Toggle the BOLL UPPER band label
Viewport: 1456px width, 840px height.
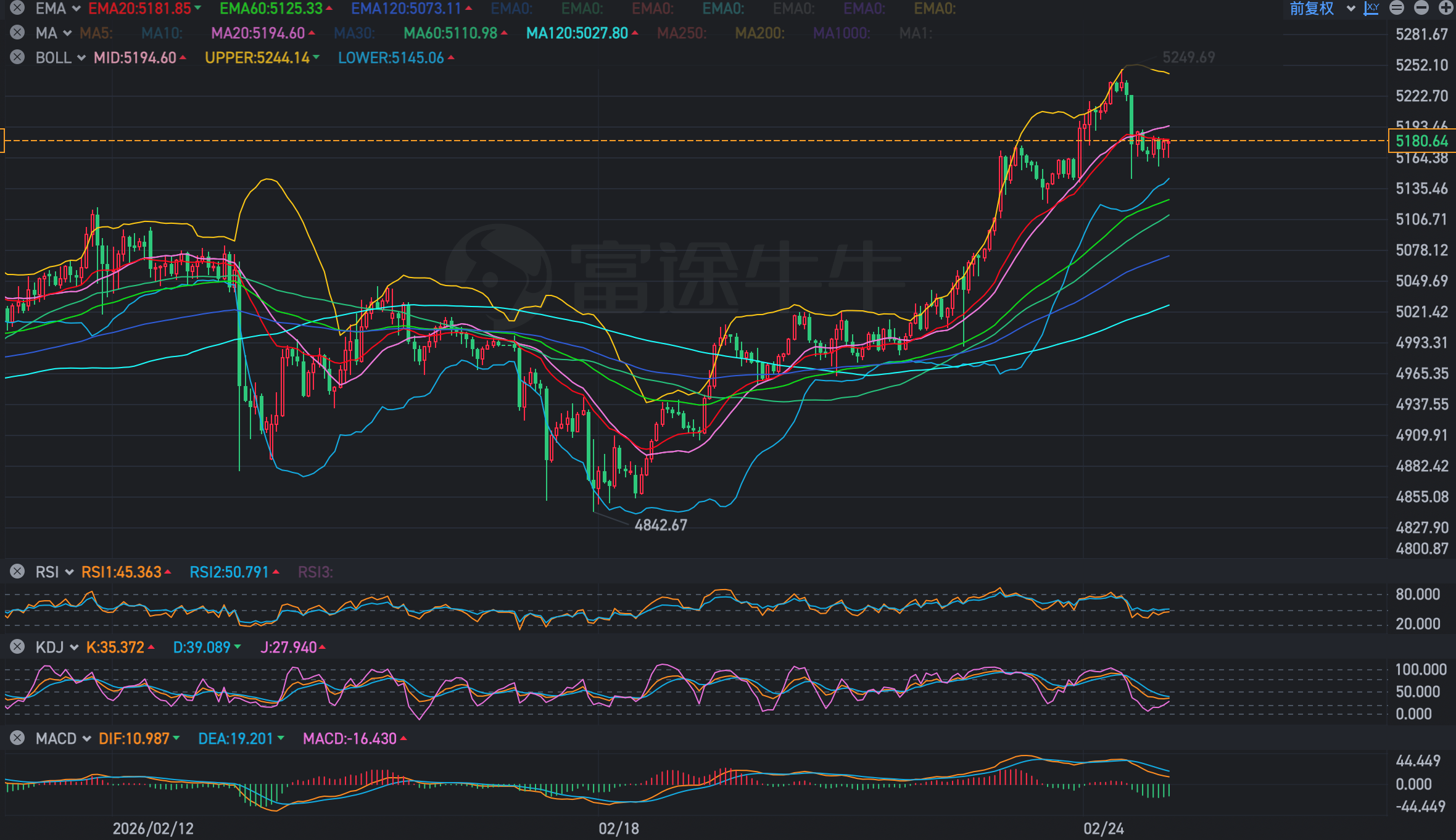click(x=257, y=58)
